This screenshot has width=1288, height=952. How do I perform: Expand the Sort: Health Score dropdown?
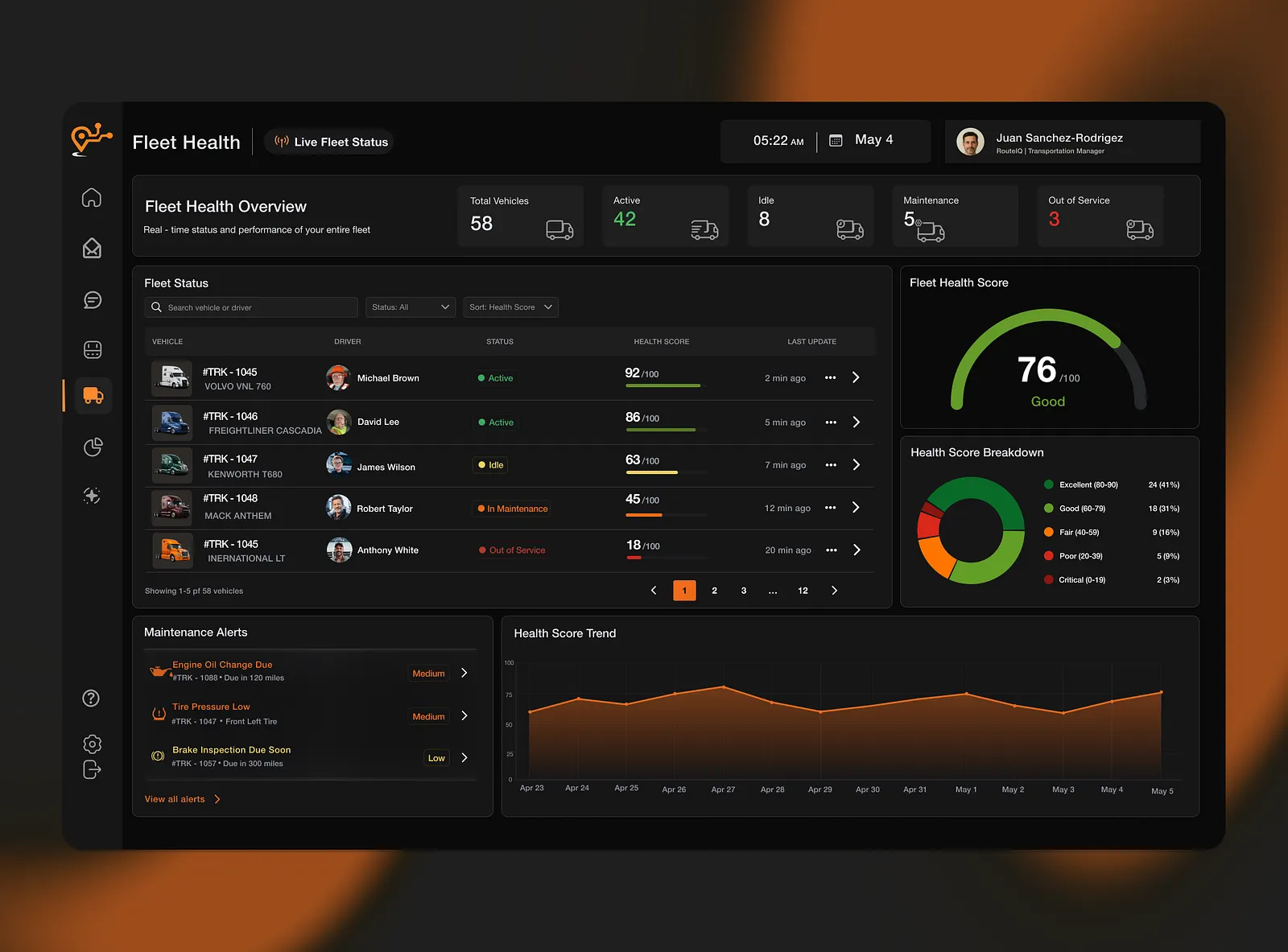click(x=510, y=307)
